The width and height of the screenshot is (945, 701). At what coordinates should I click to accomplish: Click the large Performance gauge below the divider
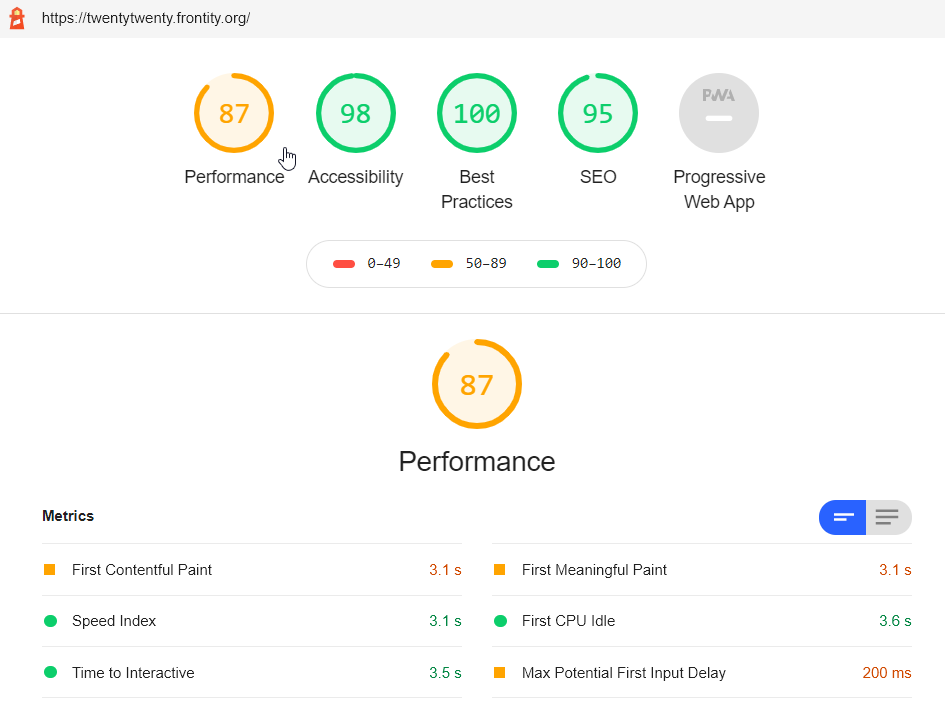[x=477, y=384]
